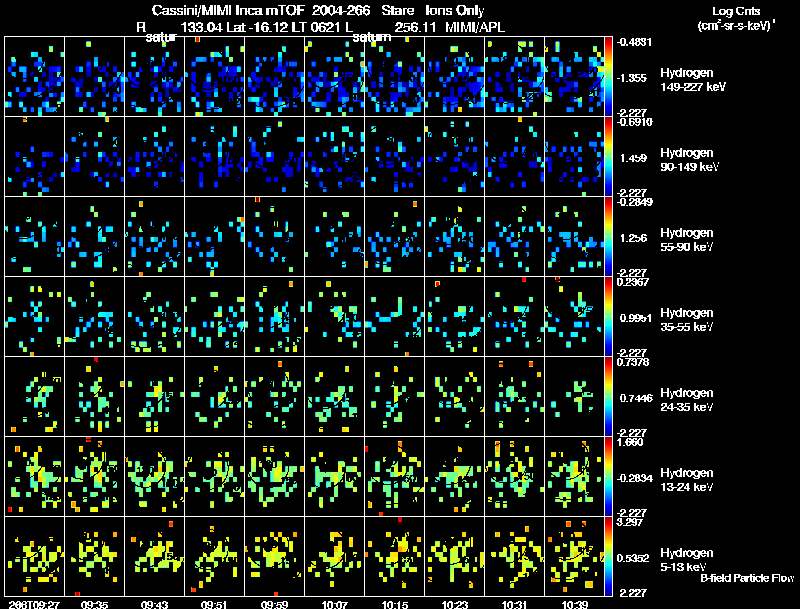Click the '(cm²-sr-s-keV)' units text
Viewport: 800px width, 609px height.
click(x=735, y=26)
